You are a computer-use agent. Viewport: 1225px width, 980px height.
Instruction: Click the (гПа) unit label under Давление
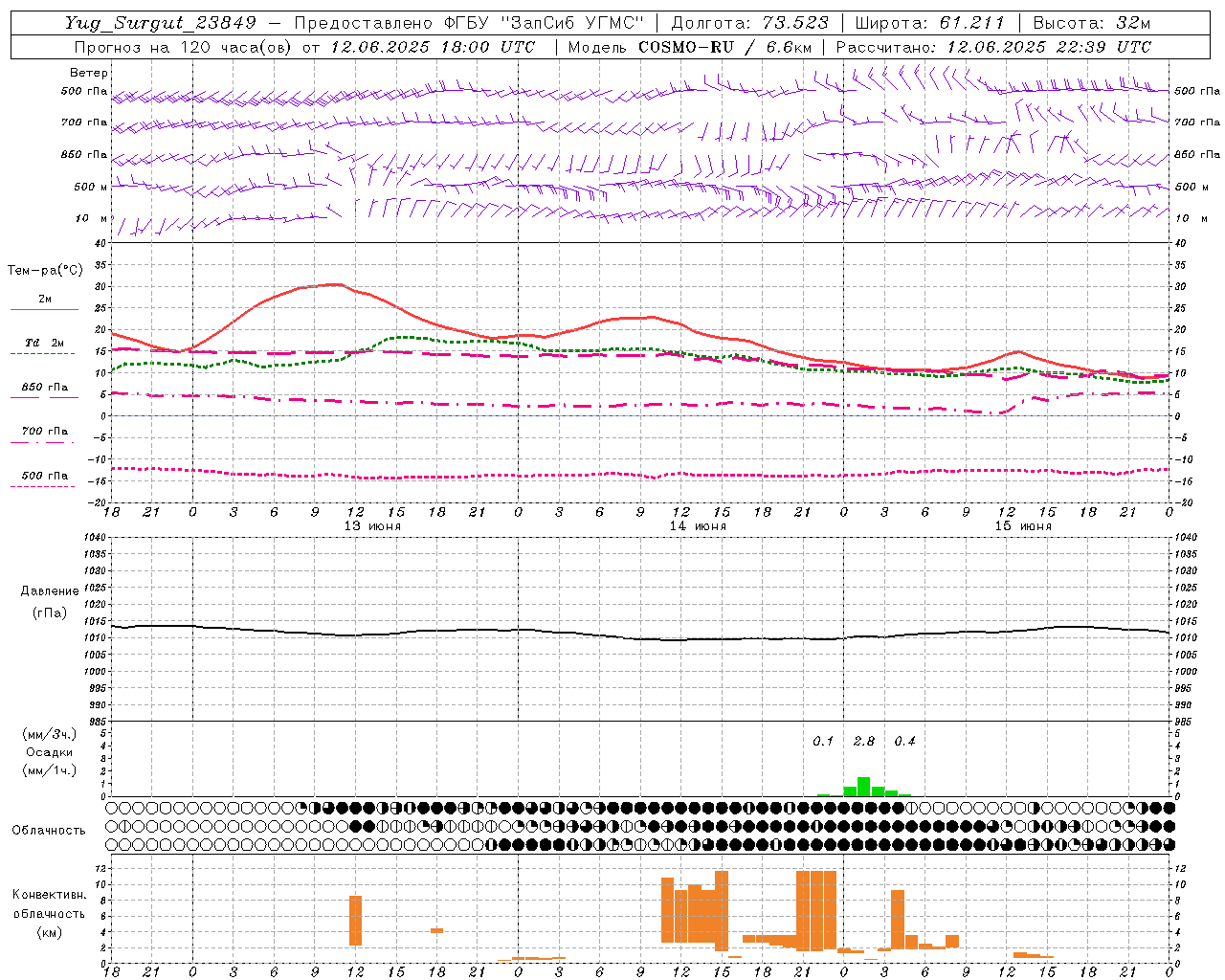tap(50, 613)
